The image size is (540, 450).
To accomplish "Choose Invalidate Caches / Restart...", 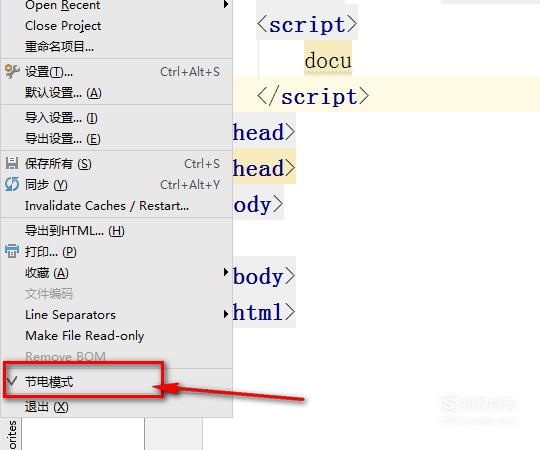I will [107, 206].
